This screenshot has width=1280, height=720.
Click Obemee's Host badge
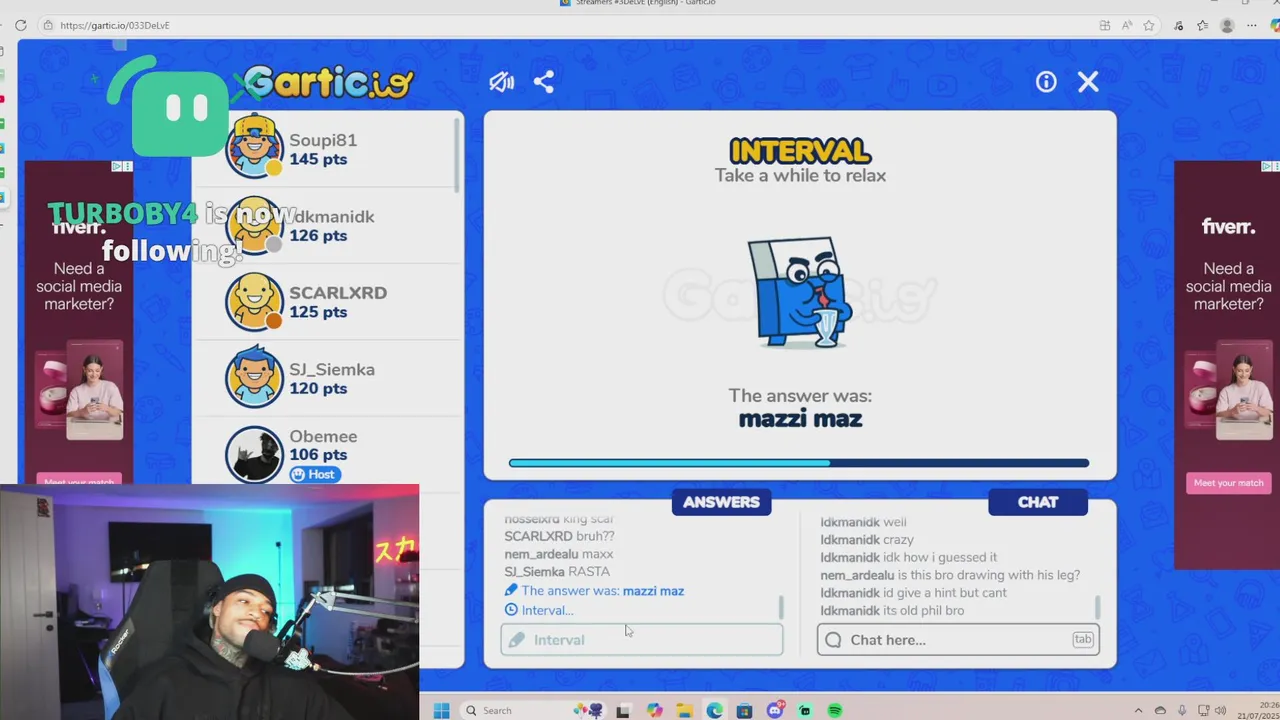[x=314, y=475]
